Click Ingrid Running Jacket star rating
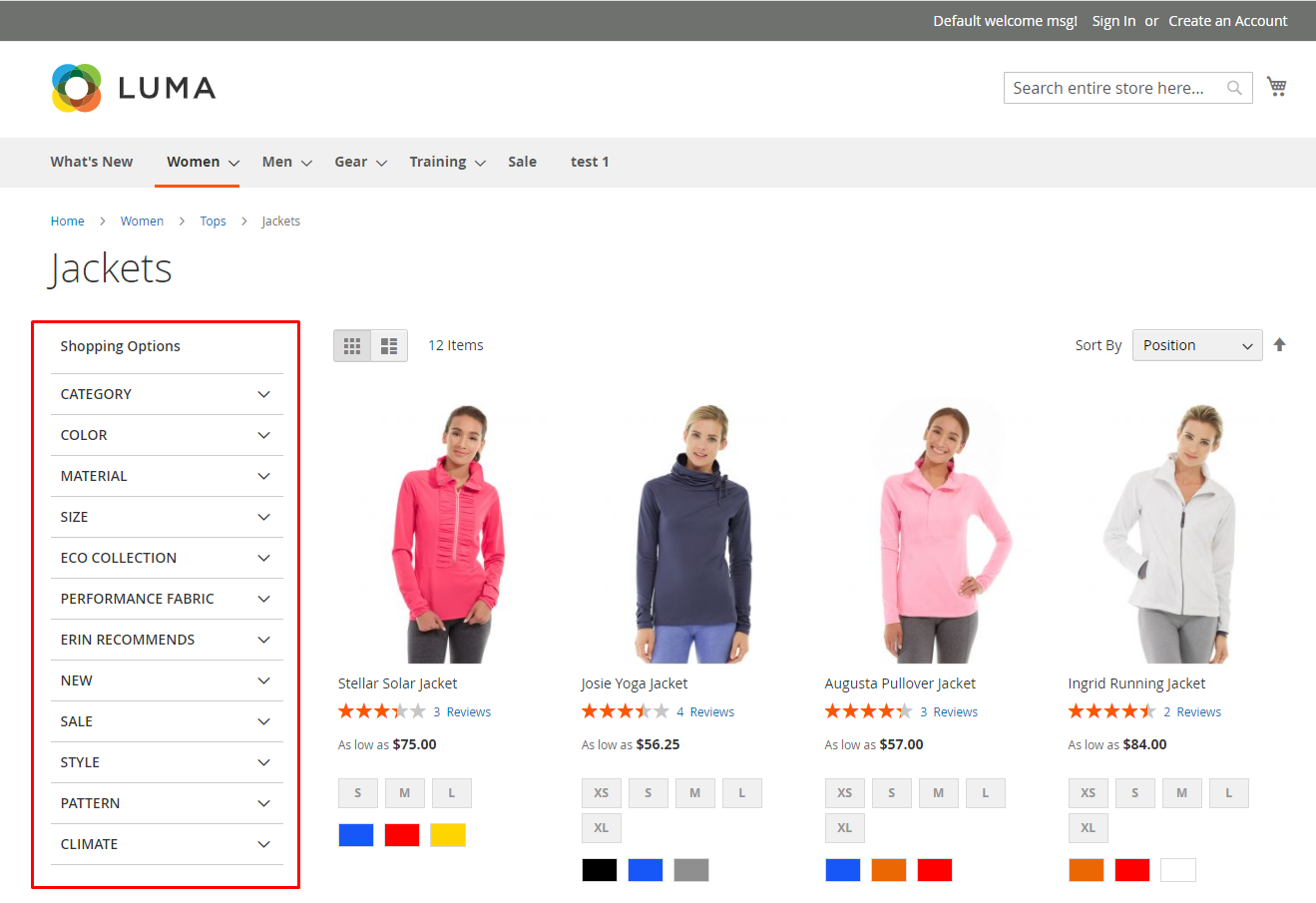 coord(1111,711)
